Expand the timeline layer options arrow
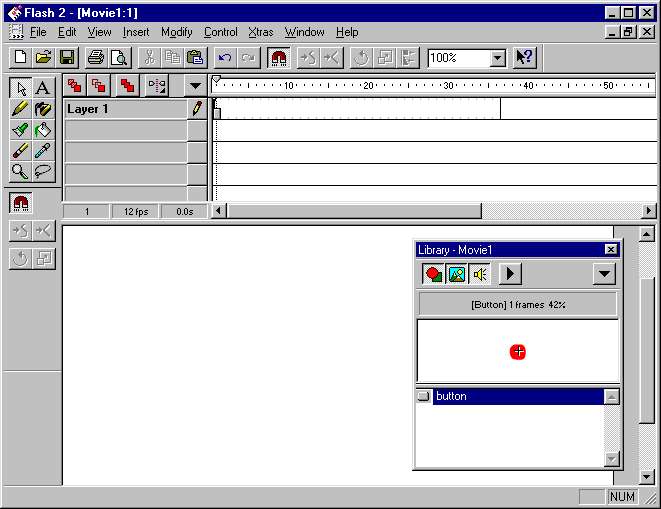The width and height of the screenshot is (661, 509). (x=195, y=86)
